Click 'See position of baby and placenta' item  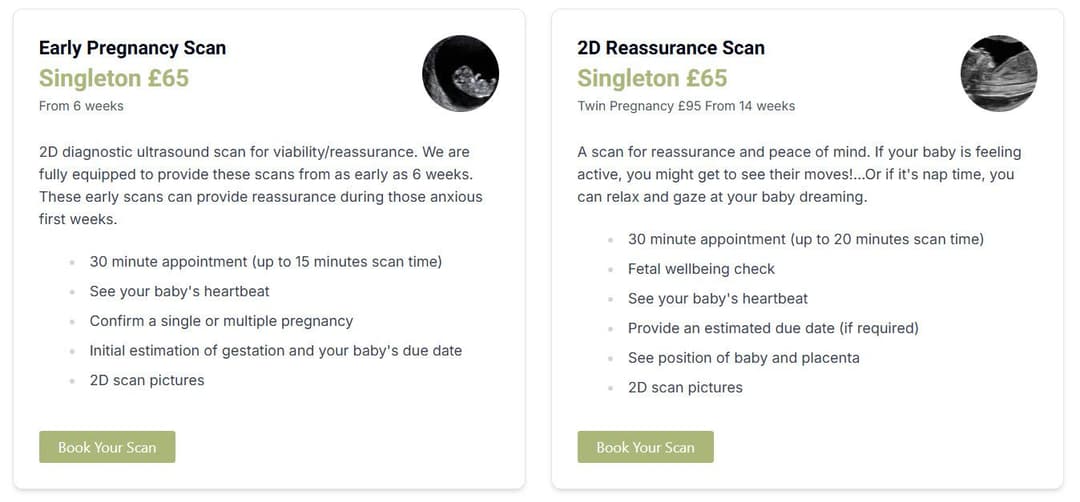click(743, 358)
